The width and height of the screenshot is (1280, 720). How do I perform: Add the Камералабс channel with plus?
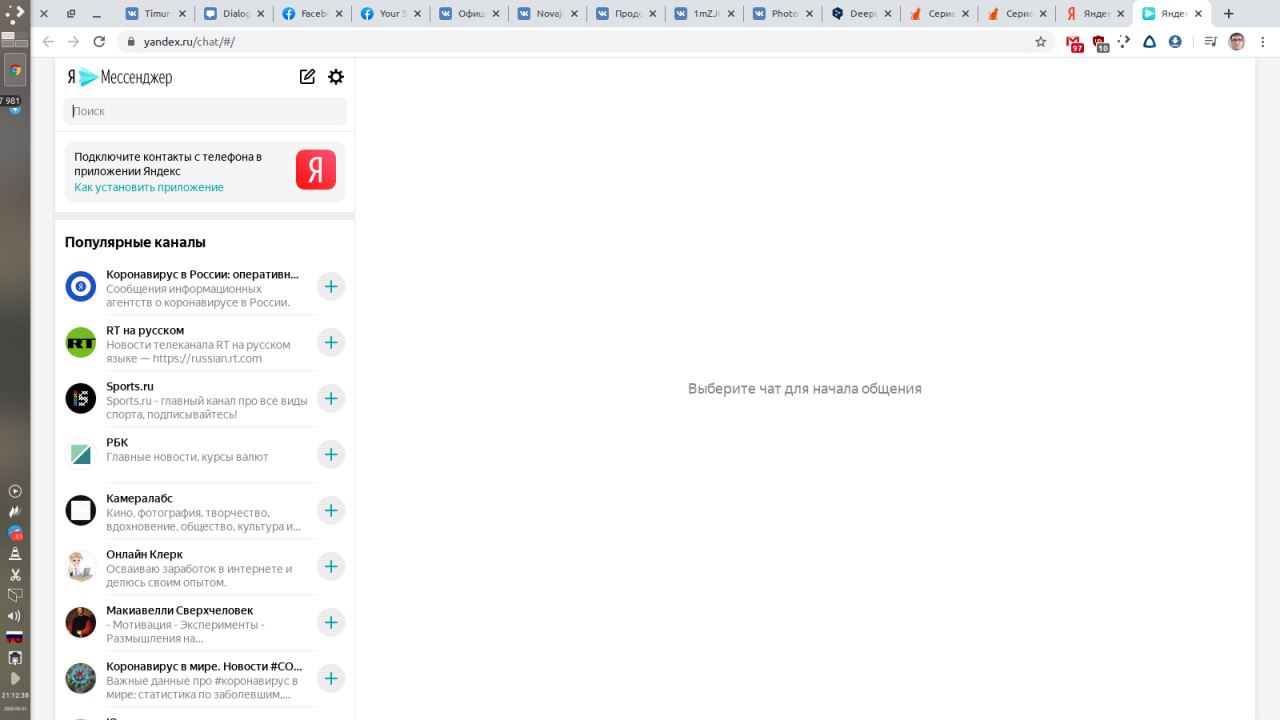coord(331,511)
